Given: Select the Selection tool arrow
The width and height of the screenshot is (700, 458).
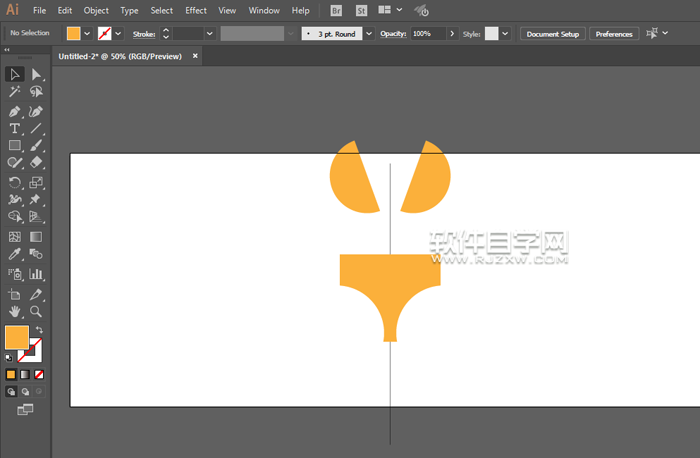Looking at the screenshot, I should 15,74.
